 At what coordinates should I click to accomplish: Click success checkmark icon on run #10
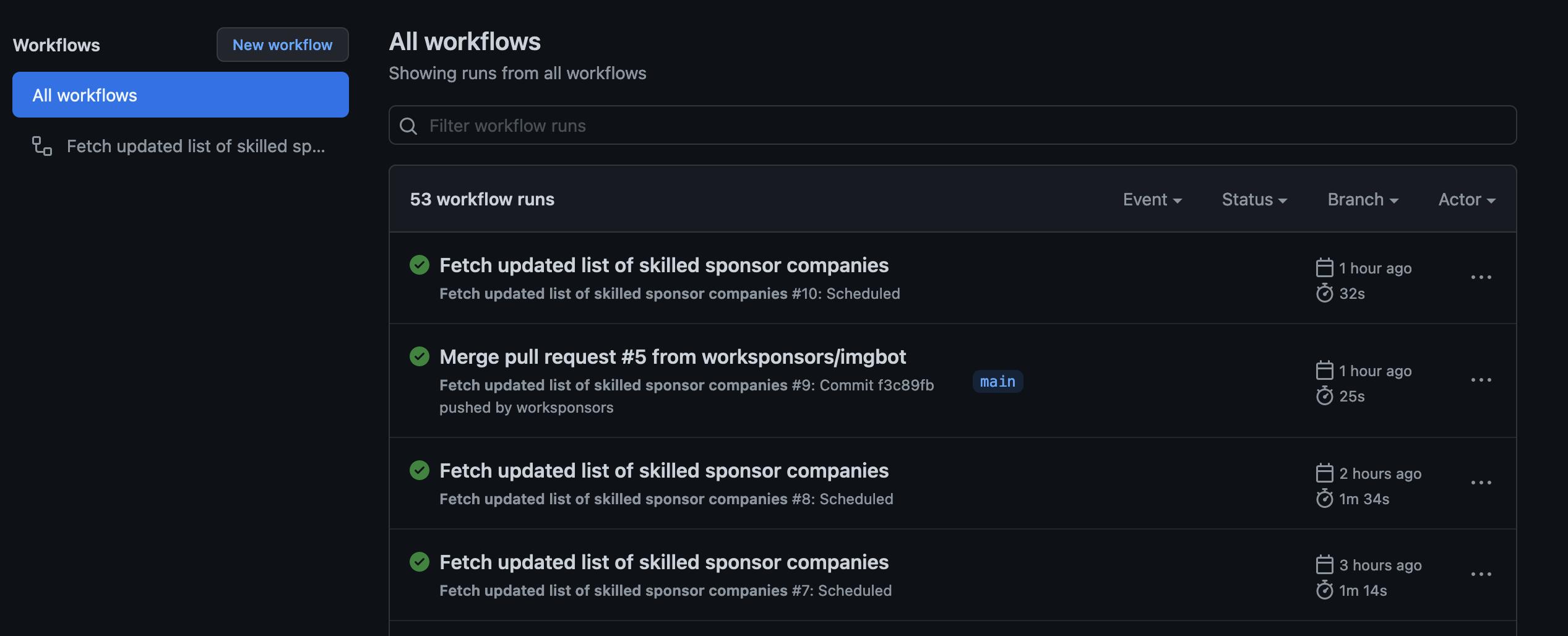pos(420,265)
